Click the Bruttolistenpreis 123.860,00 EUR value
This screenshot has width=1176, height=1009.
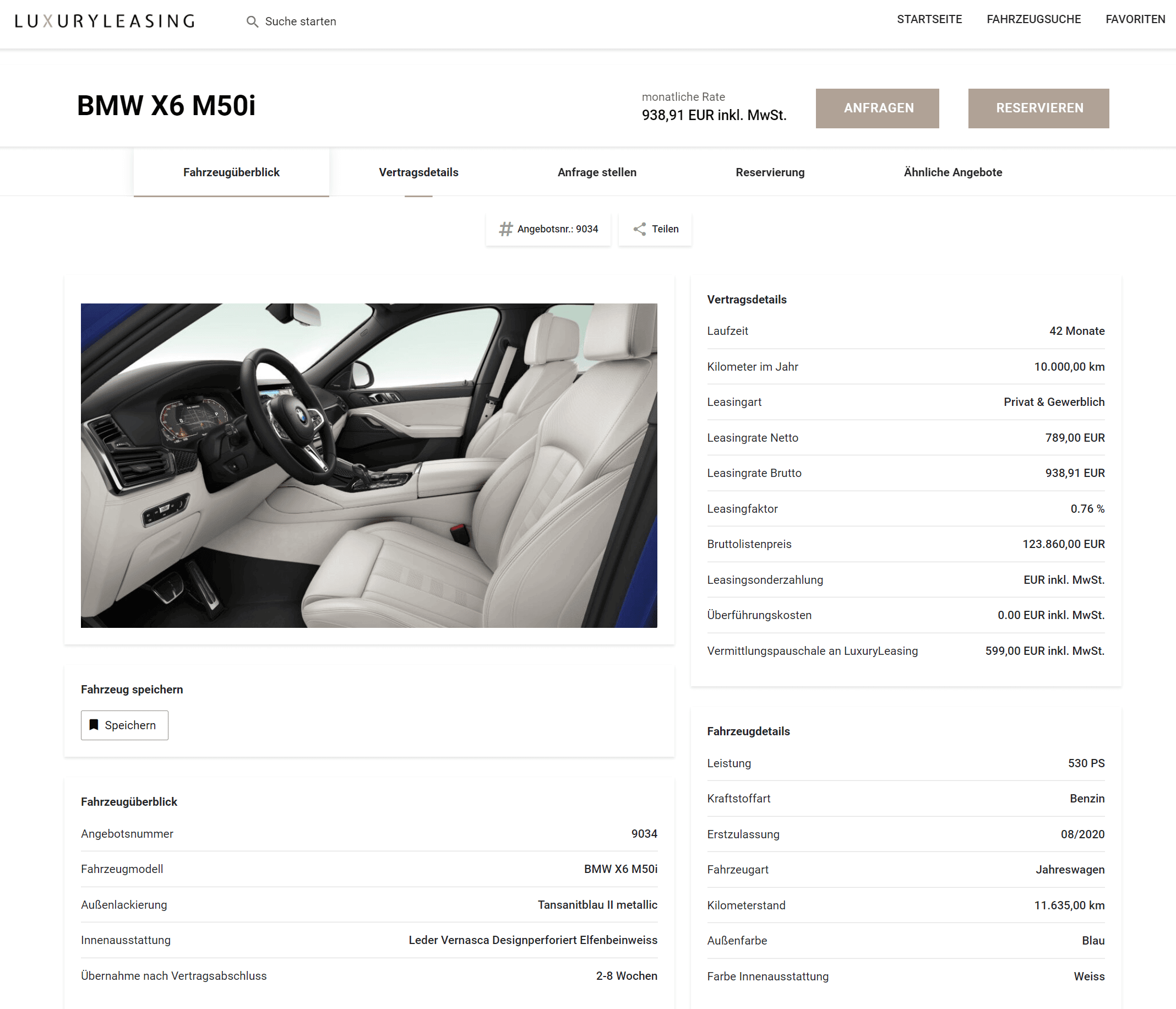(1064, 544)
